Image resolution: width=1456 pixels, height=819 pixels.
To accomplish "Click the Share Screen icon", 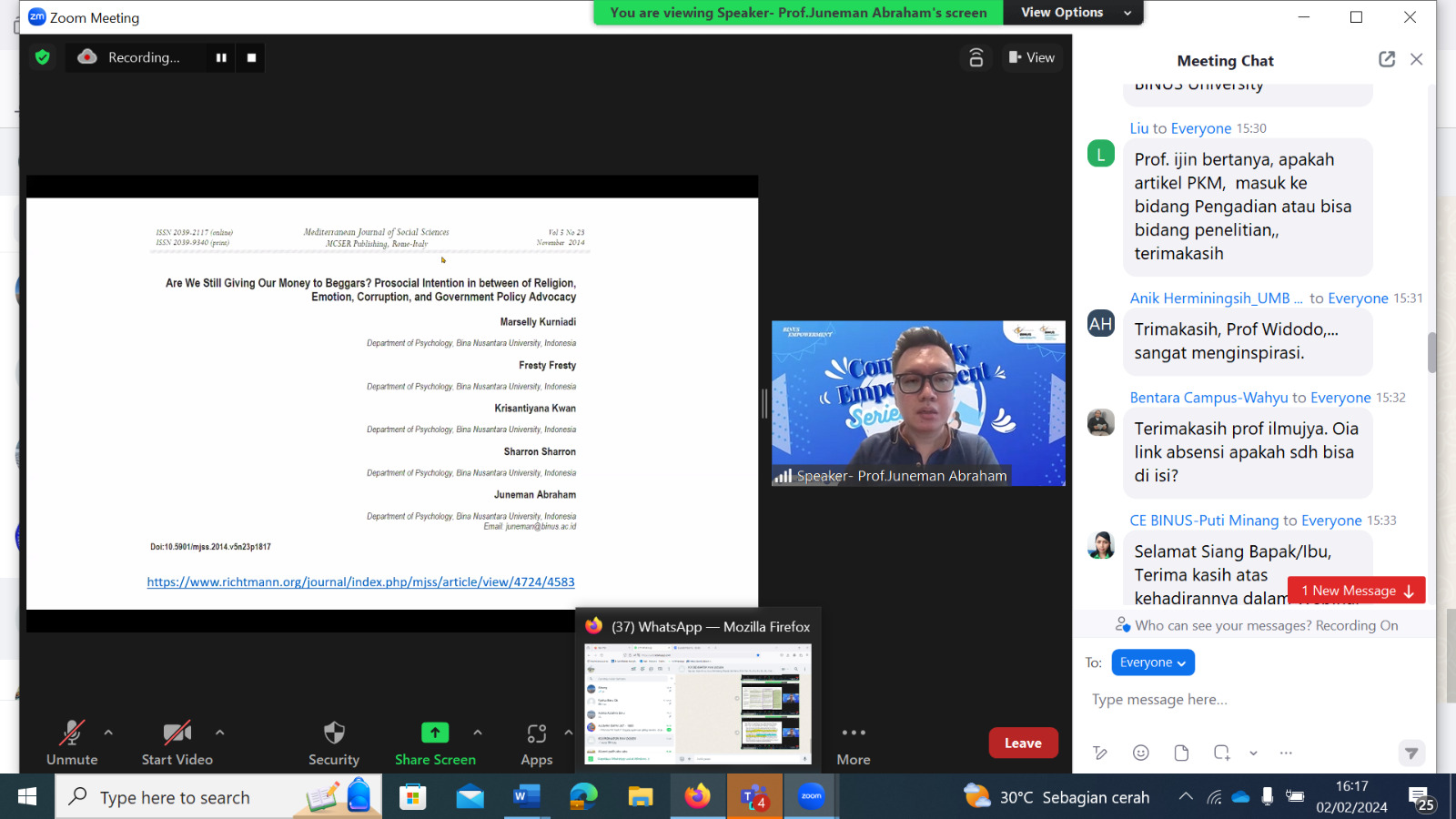I will (x=435, y=733).
